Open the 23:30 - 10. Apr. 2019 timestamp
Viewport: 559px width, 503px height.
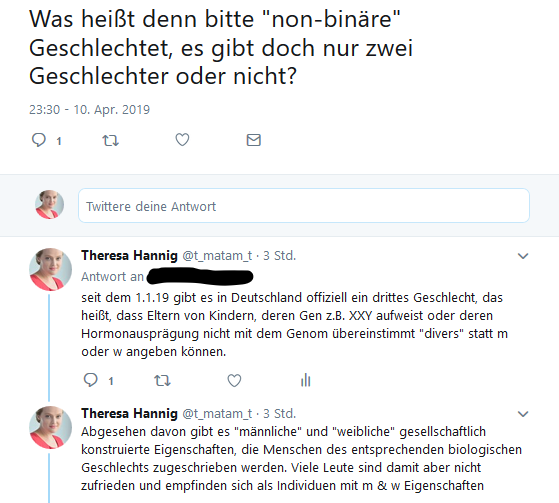89,109
